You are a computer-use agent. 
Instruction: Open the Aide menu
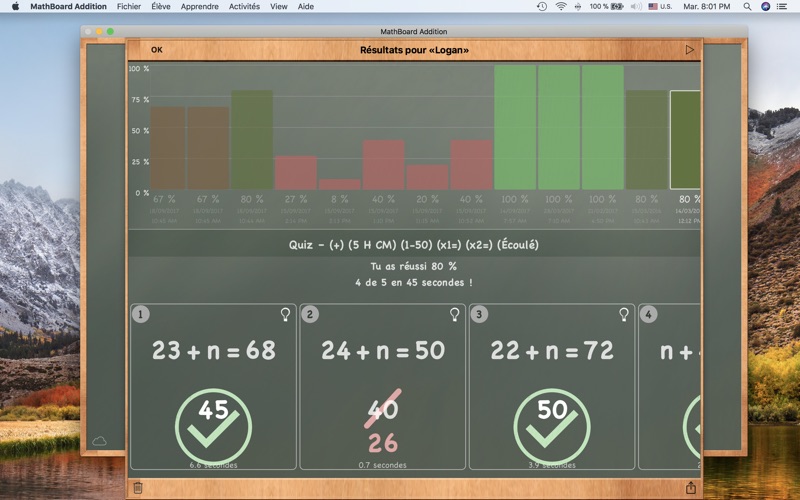point(306,7)
